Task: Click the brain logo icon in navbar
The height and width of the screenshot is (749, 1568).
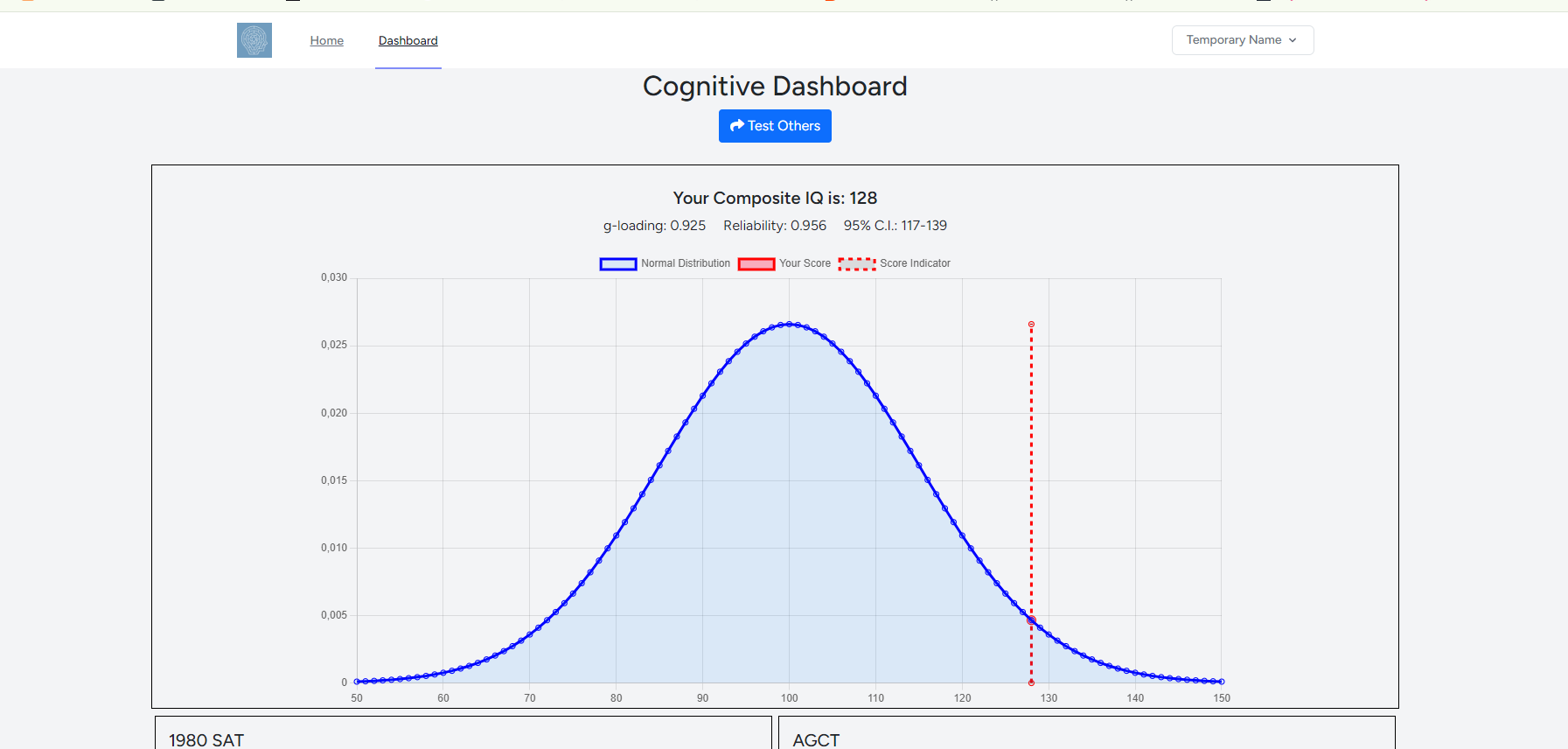Action: tap(254, 40)
